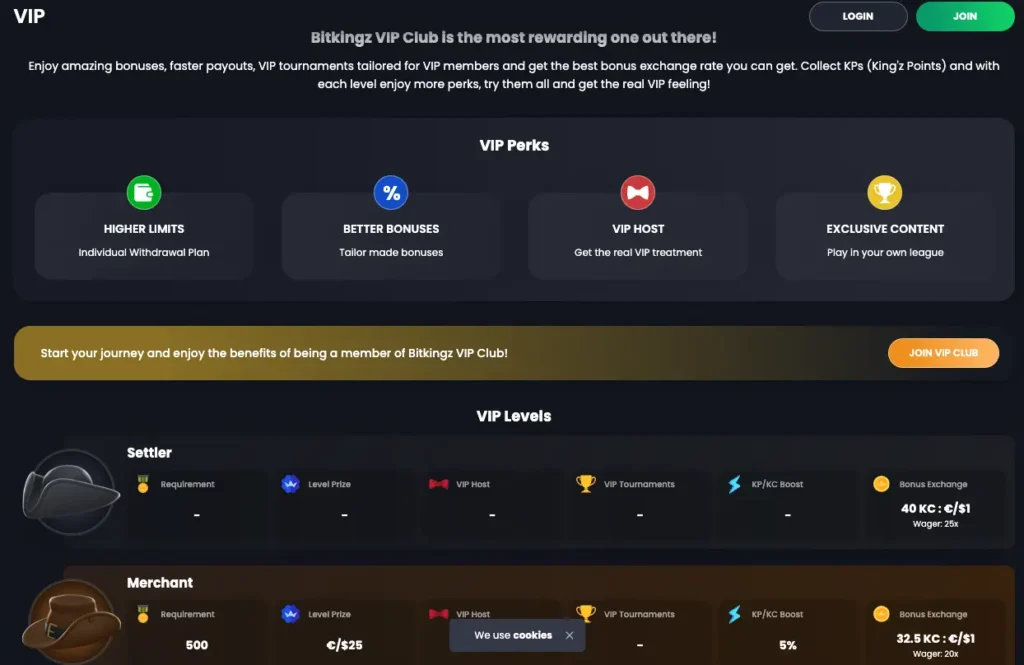
Task: Click the blue percent Better Bonuses icon
Action: [x=391, y=193]
